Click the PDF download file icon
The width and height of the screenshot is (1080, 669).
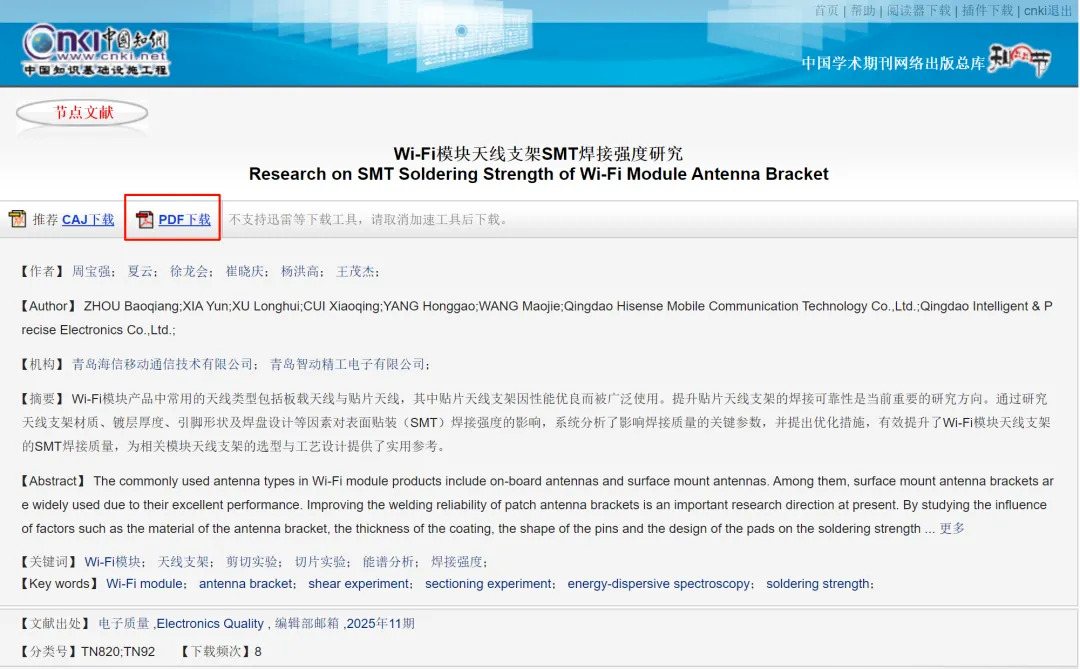[x=145, y=219]
